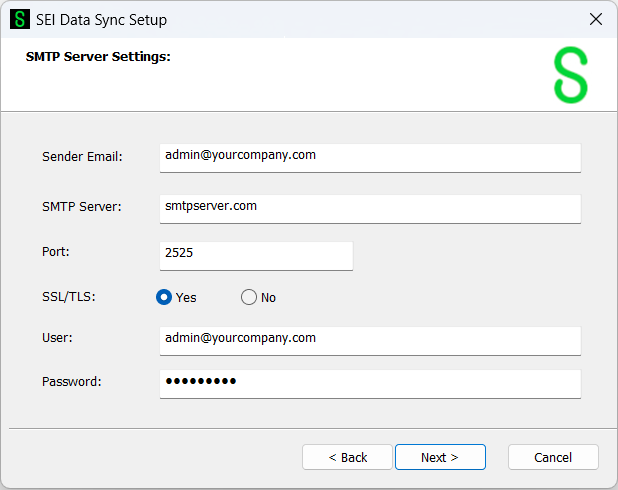Screen dimensions: 618x490
Task: Select Yes for SSL/TLS
Action: point(164,297)
